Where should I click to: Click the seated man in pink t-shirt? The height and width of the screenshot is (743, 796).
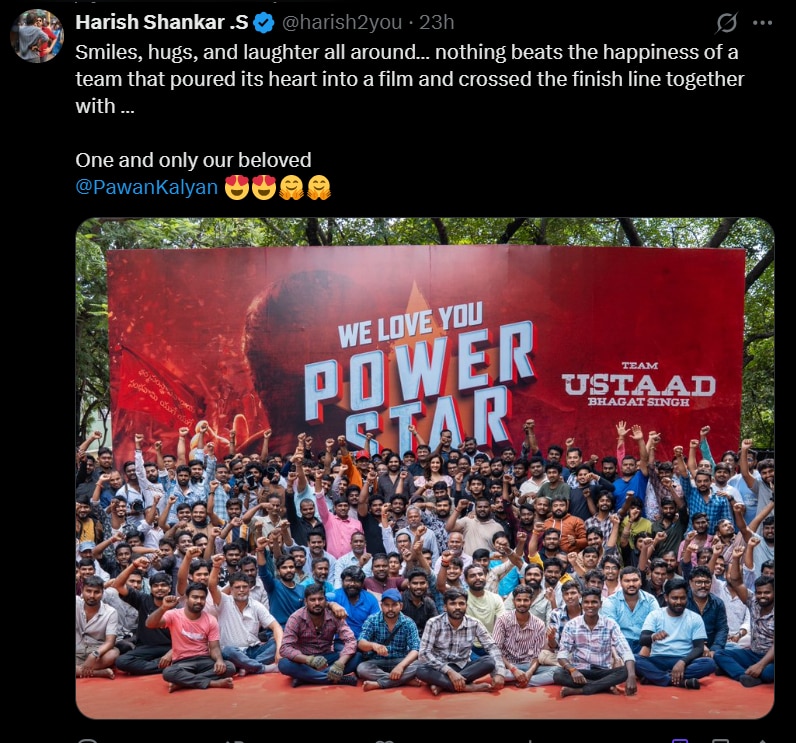(x=190, y=637)
